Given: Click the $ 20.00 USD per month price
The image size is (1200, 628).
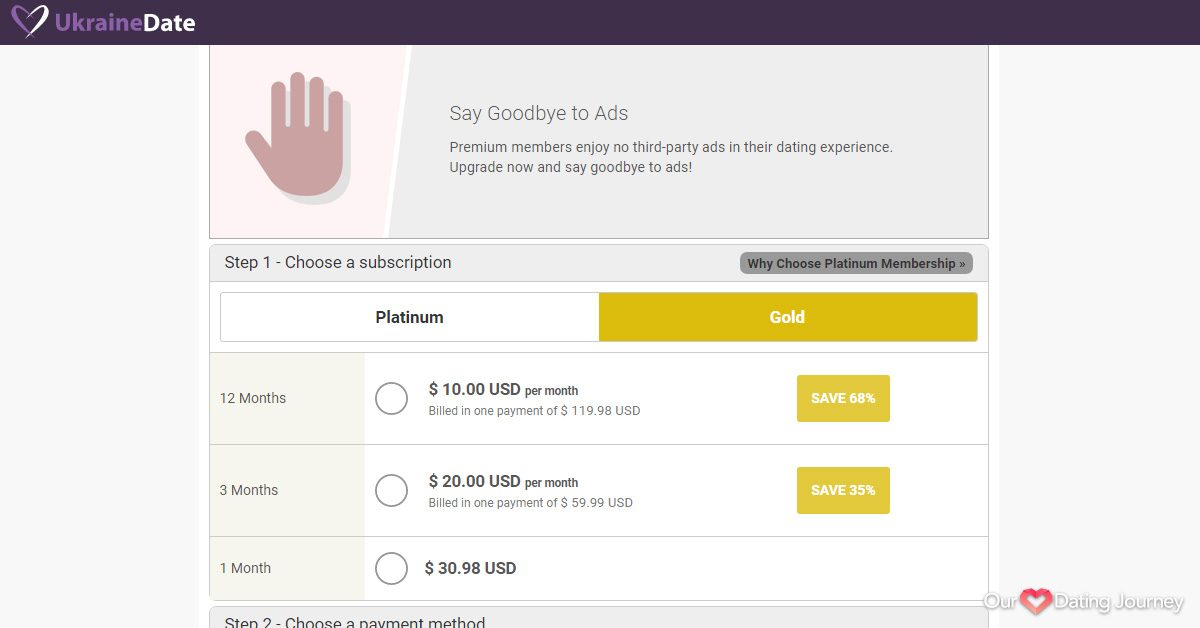Looking at the screenshot, I should 503,481.
